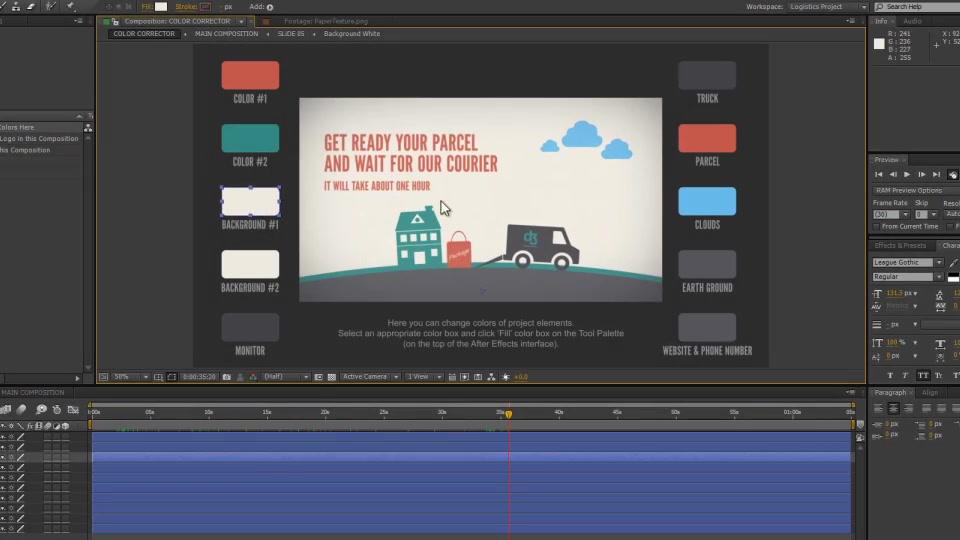Open the Stroke color swatch
The height and width of the screenshot is (540, 960).
coord(206,7)
